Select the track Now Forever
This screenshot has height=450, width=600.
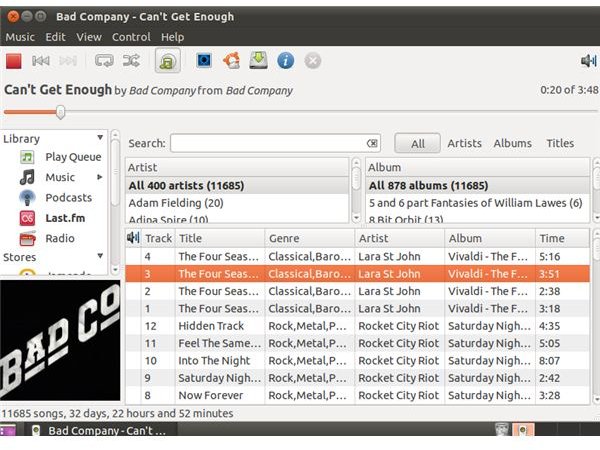[357, 395]
